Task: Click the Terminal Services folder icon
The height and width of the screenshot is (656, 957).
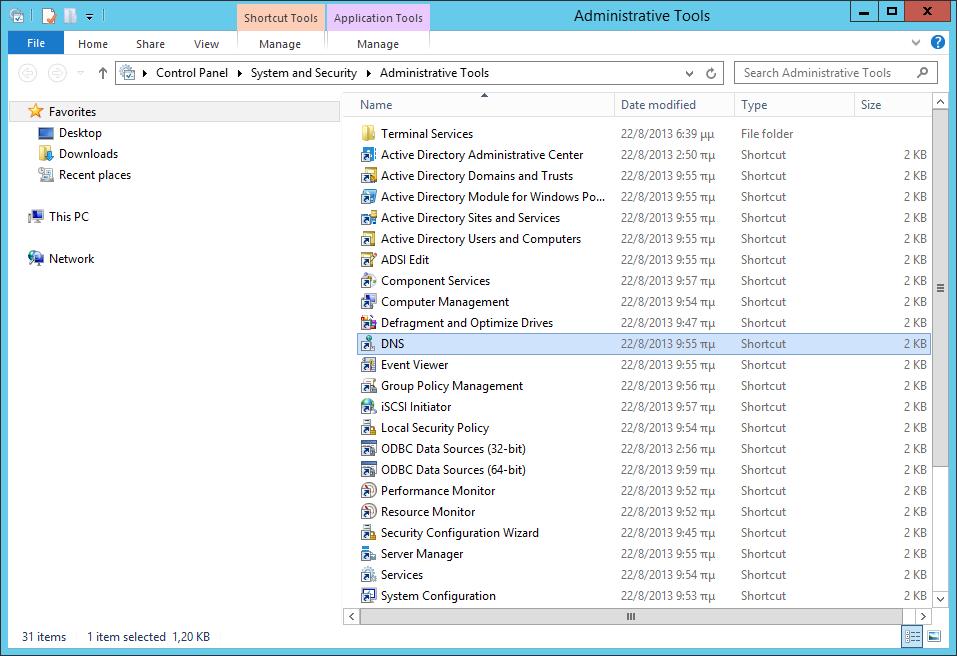Action: (368, 133)
